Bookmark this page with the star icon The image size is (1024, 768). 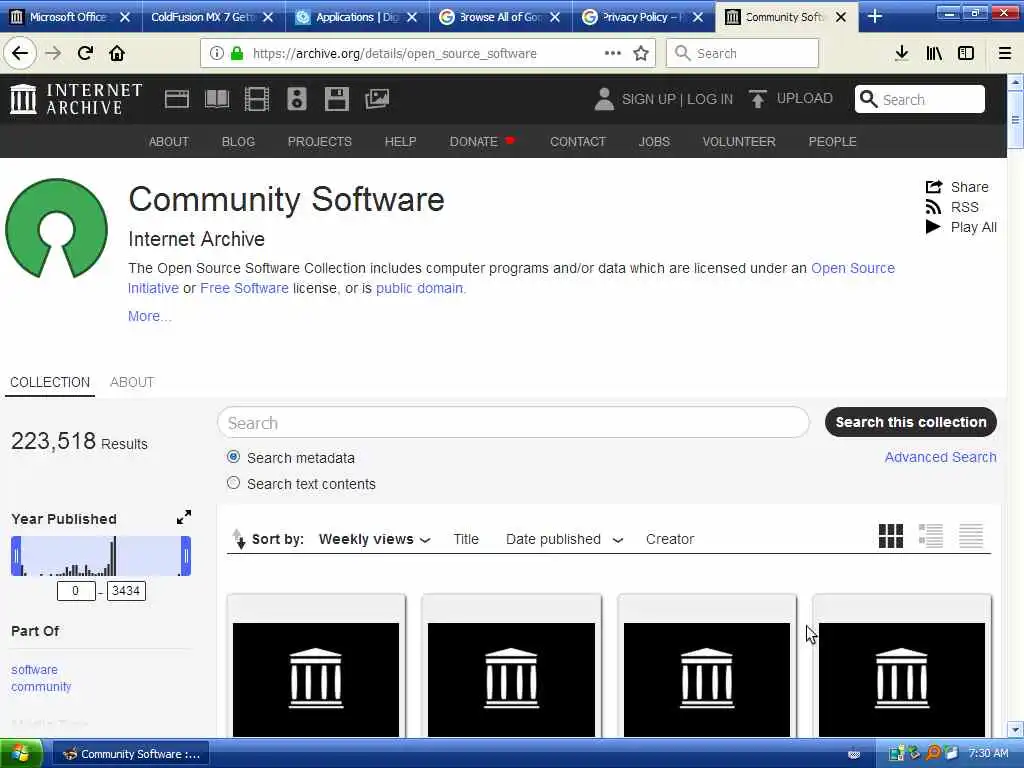(x=641, y=54)
